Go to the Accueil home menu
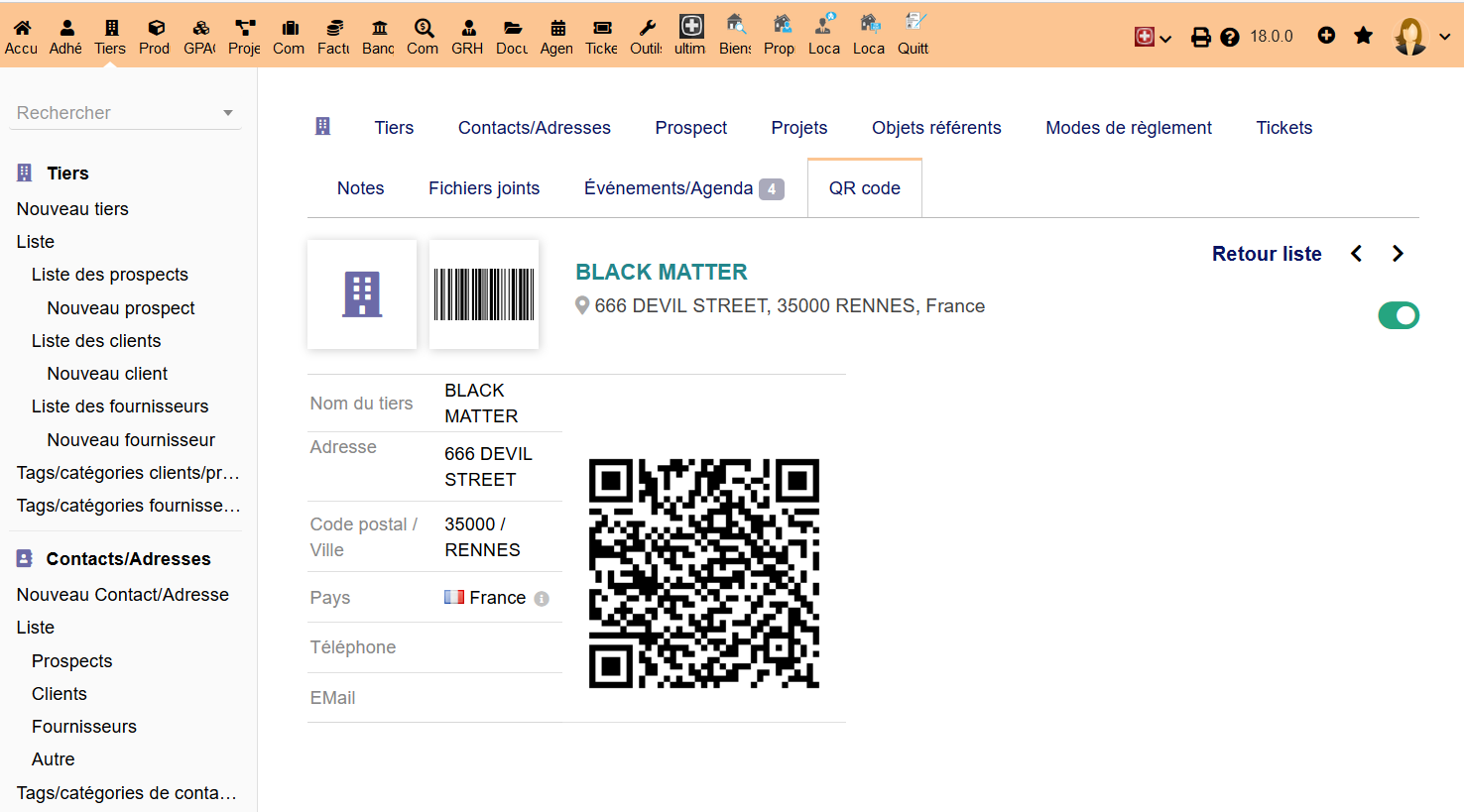The height and width of the screenshot is (812, 1464). tap(21, 37)
